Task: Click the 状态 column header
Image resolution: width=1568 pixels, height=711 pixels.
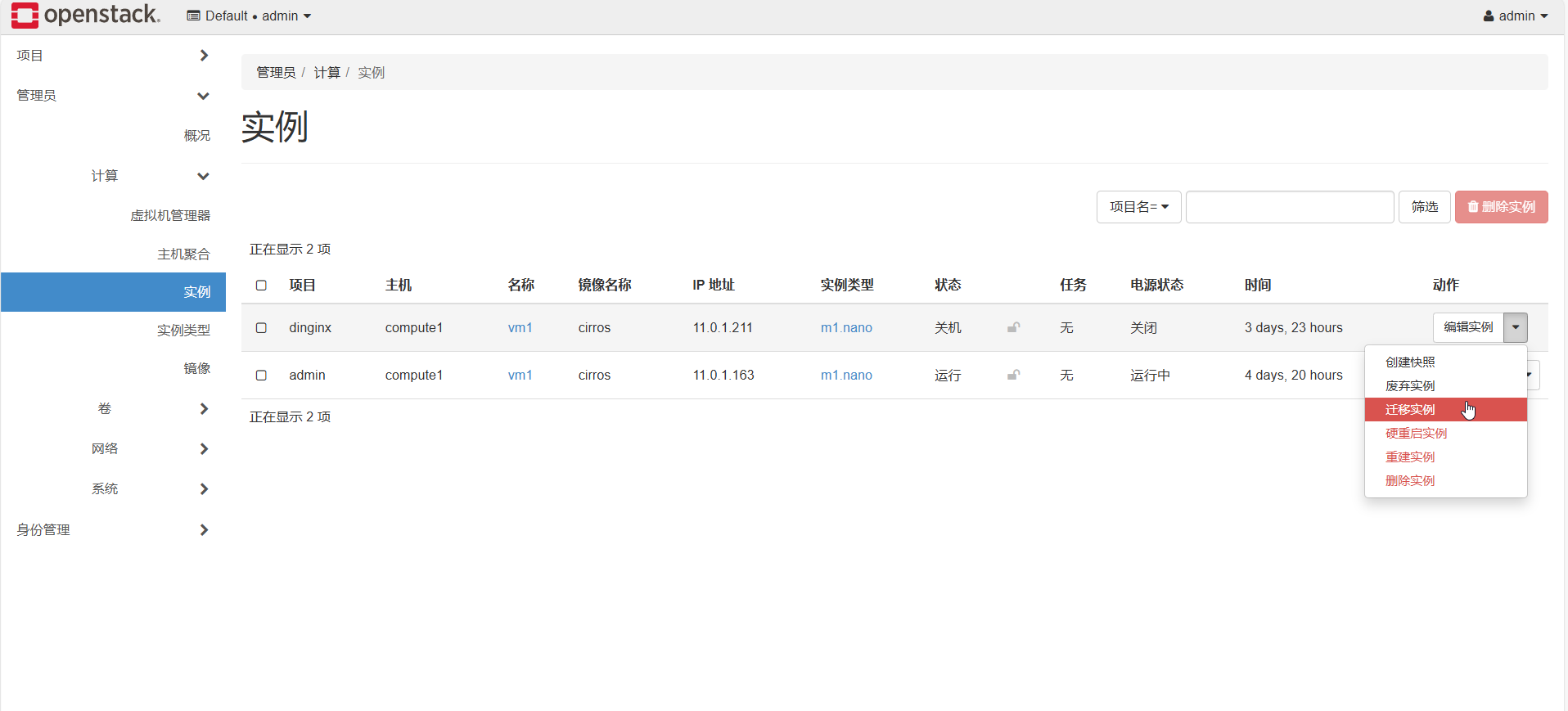Action: (948, 285)
